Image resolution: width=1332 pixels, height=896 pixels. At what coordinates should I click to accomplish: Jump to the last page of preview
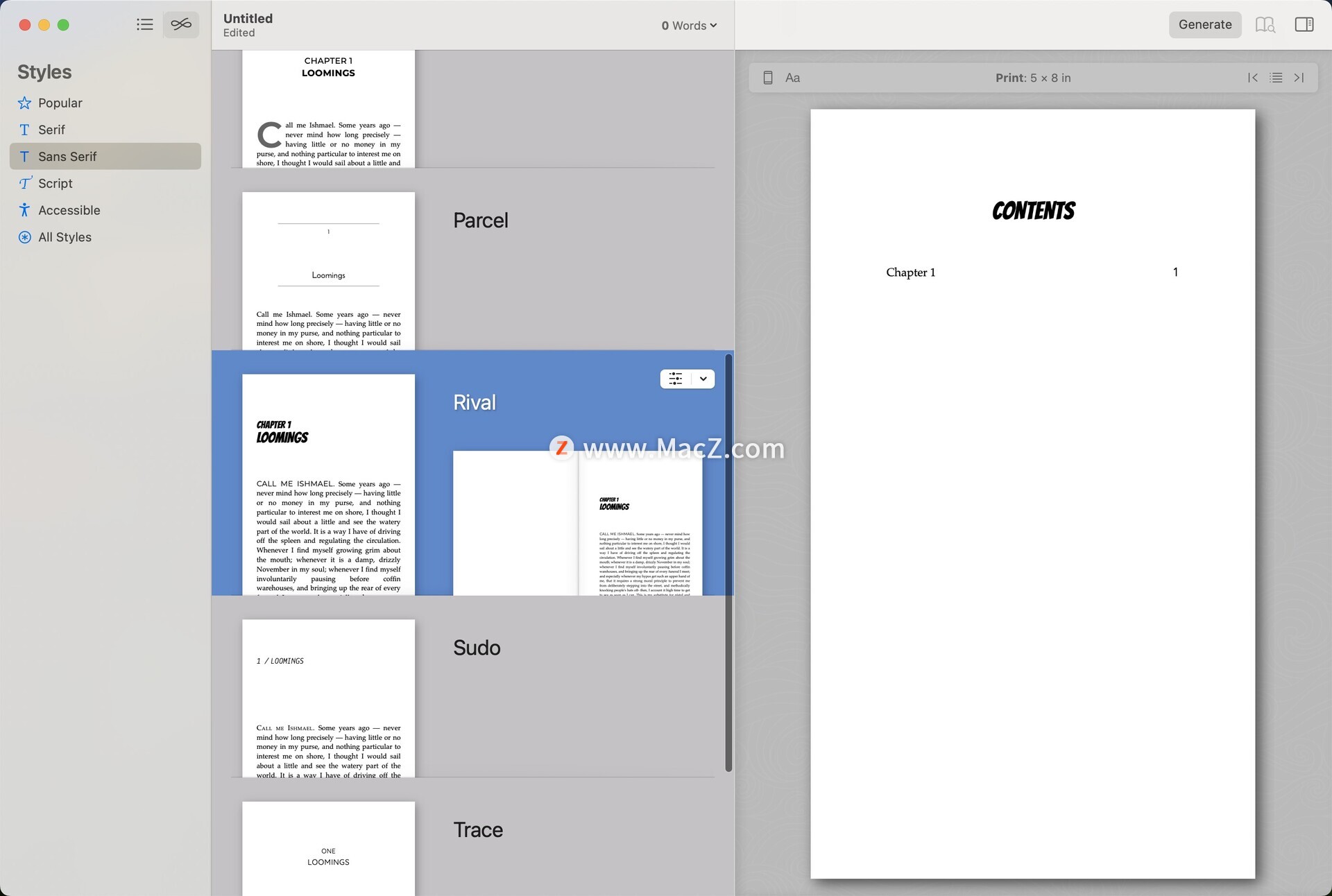click(1299, 78)
